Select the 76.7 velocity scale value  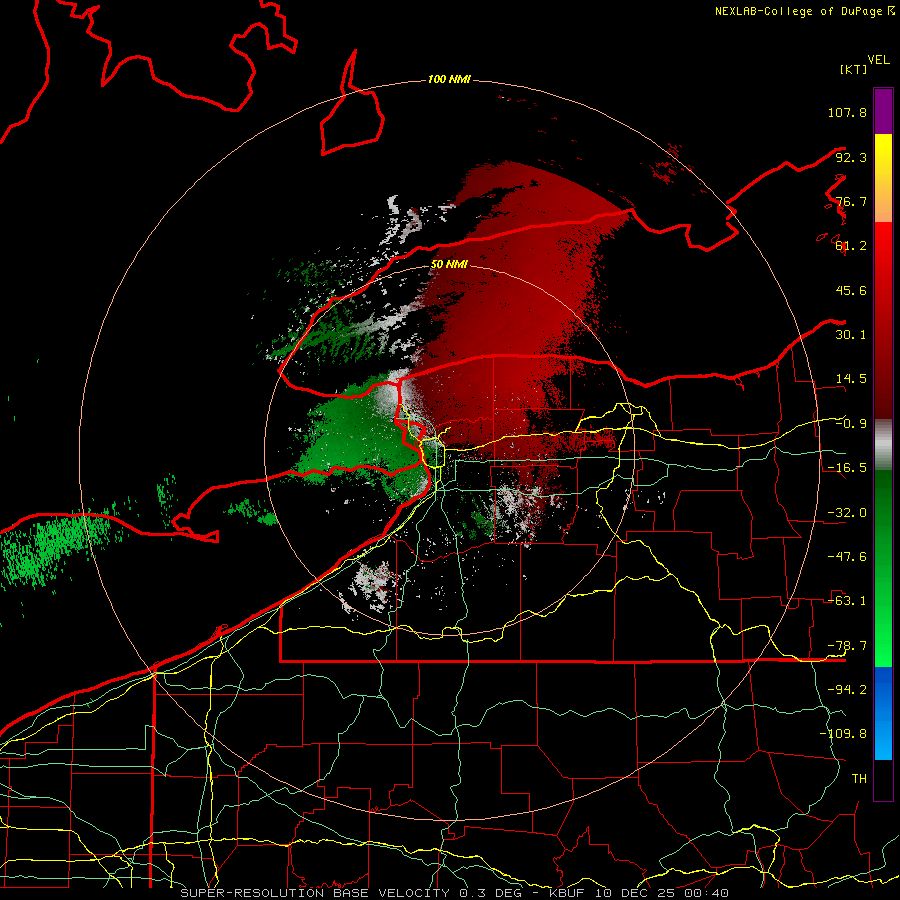click(851, 201)
